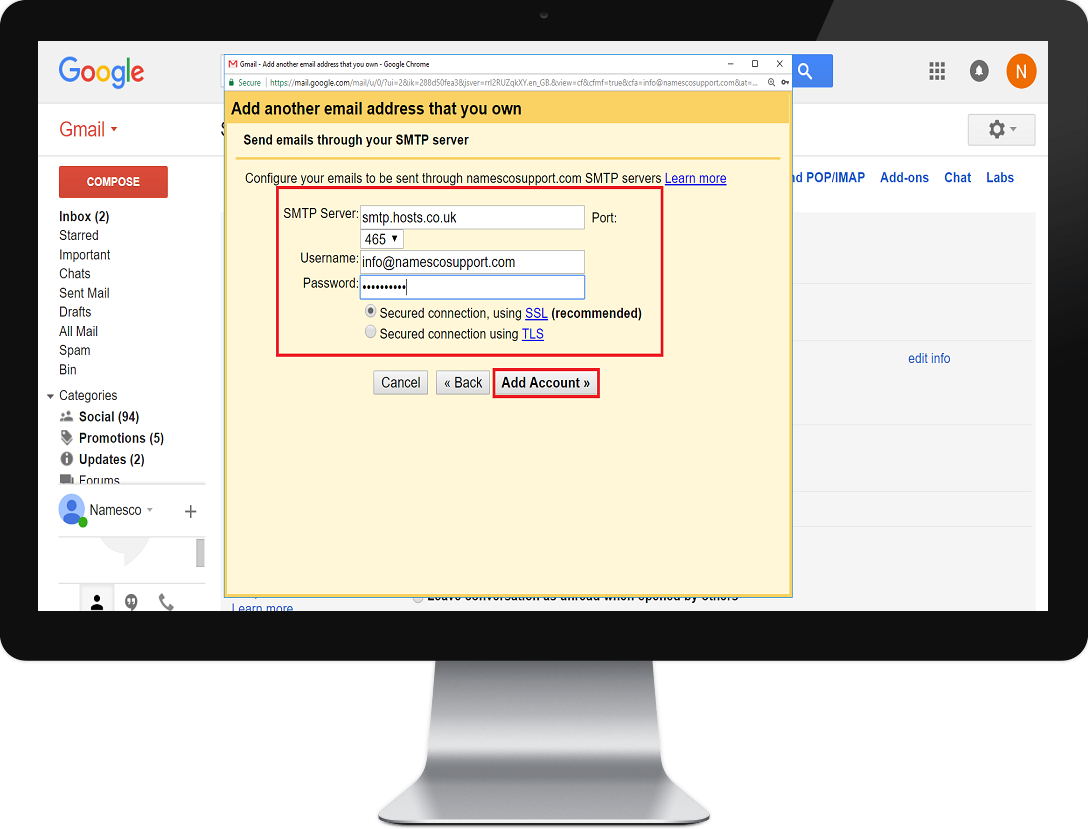This screenshot has width=1088, height=829.
Task: Click the Password input field
Action: 472,287
